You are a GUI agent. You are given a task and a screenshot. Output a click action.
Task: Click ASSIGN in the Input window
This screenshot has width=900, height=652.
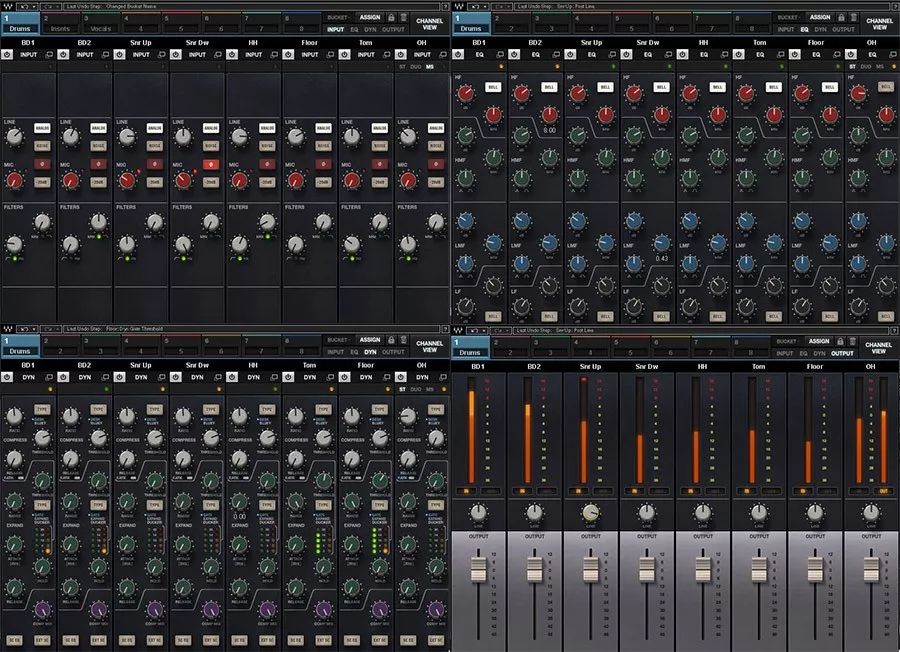[370, 18]
